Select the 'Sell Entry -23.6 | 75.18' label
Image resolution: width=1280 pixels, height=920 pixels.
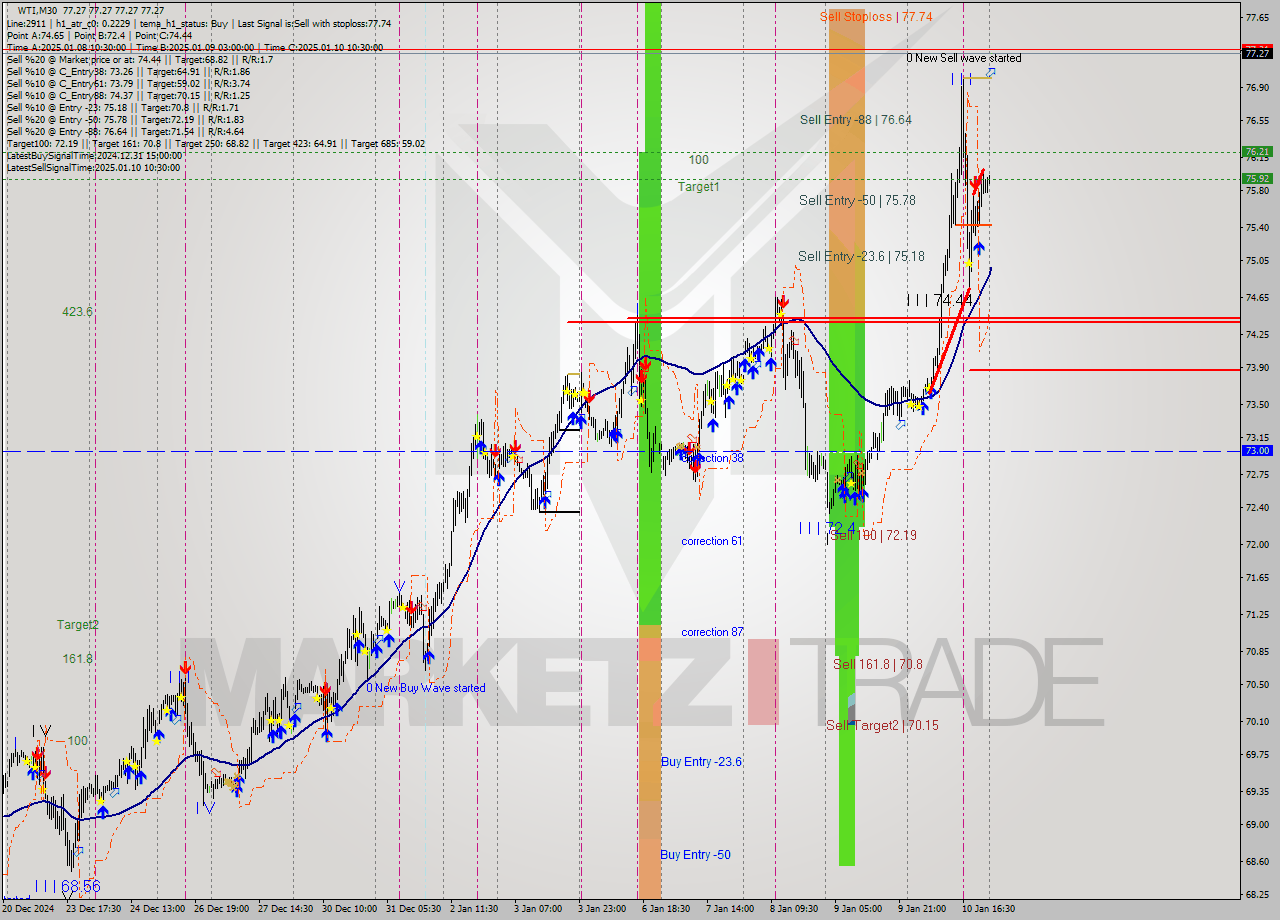(x=861, y=256)
